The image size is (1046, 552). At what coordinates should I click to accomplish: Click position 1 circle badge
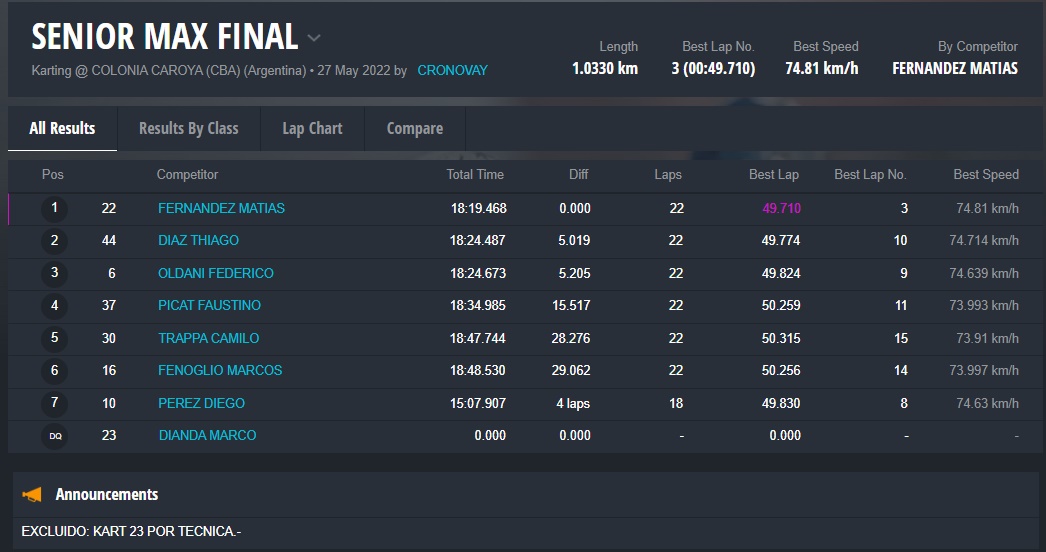click(x=54, y=208)
